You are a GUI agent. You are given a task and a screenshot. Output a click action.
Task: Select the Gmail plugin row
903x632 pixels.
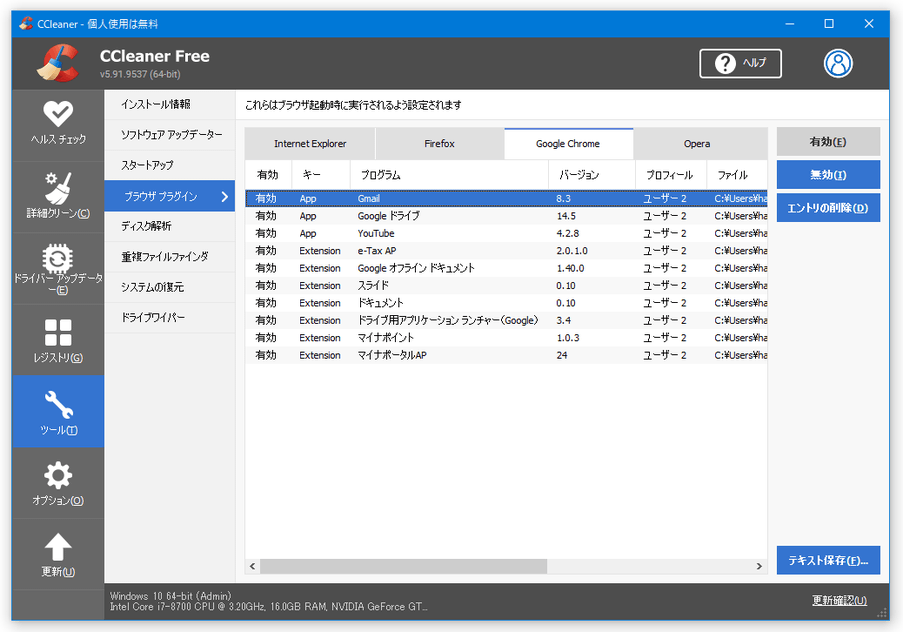click(x=450, y=198)
